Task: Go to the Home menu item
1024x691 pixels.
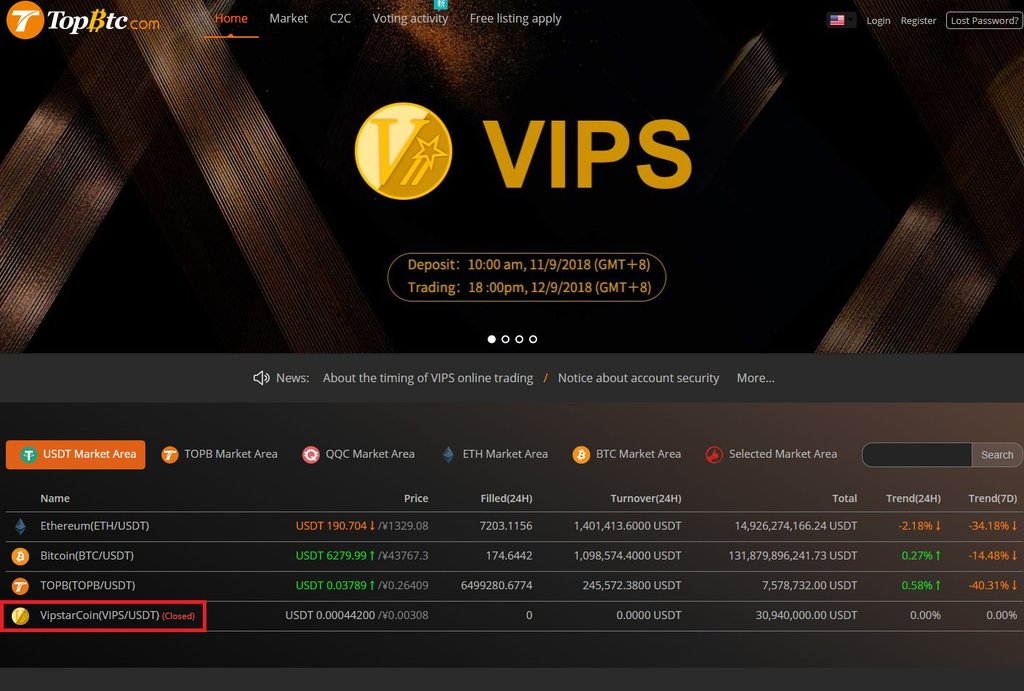Action: [231, 18]
